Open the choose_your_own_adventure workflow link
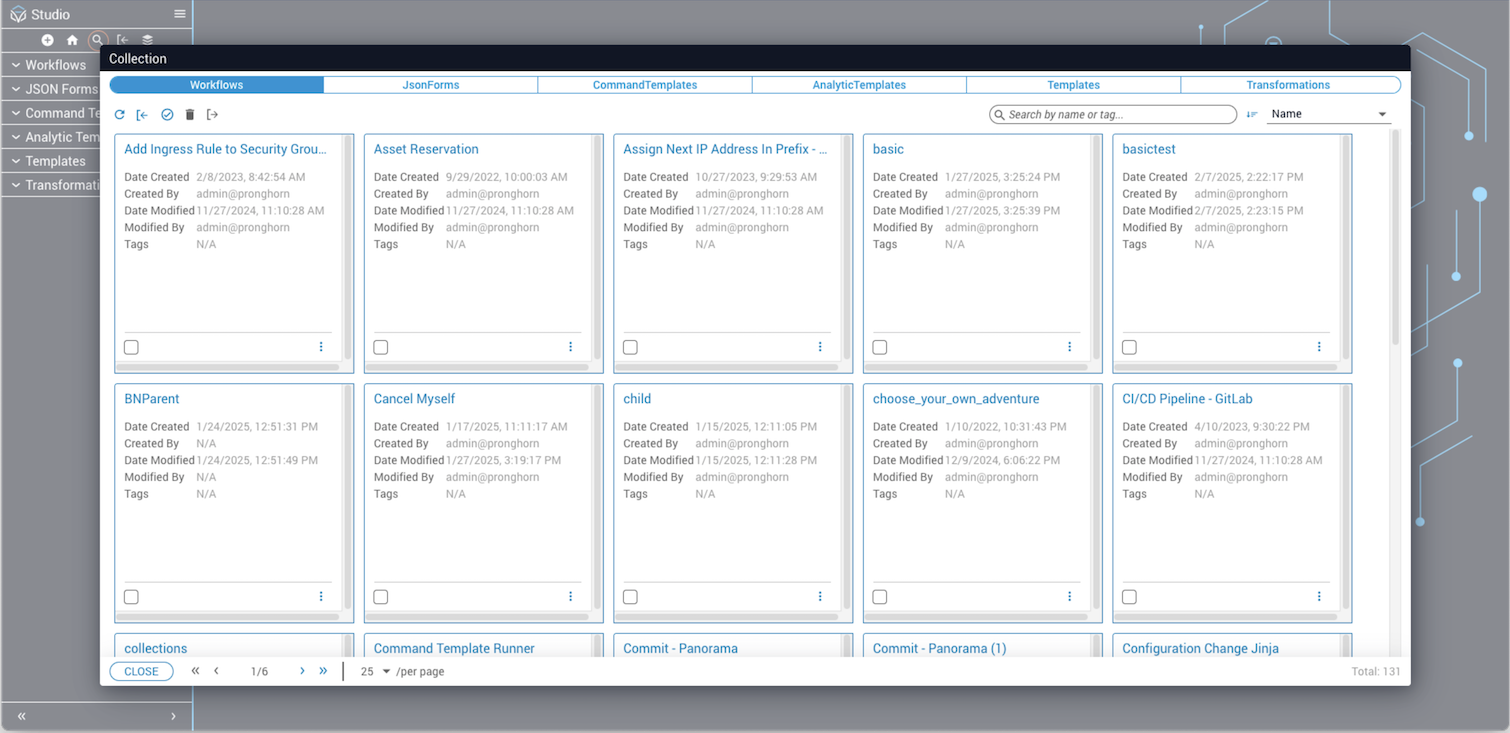Screen dimensions: 1510x733 955,399
